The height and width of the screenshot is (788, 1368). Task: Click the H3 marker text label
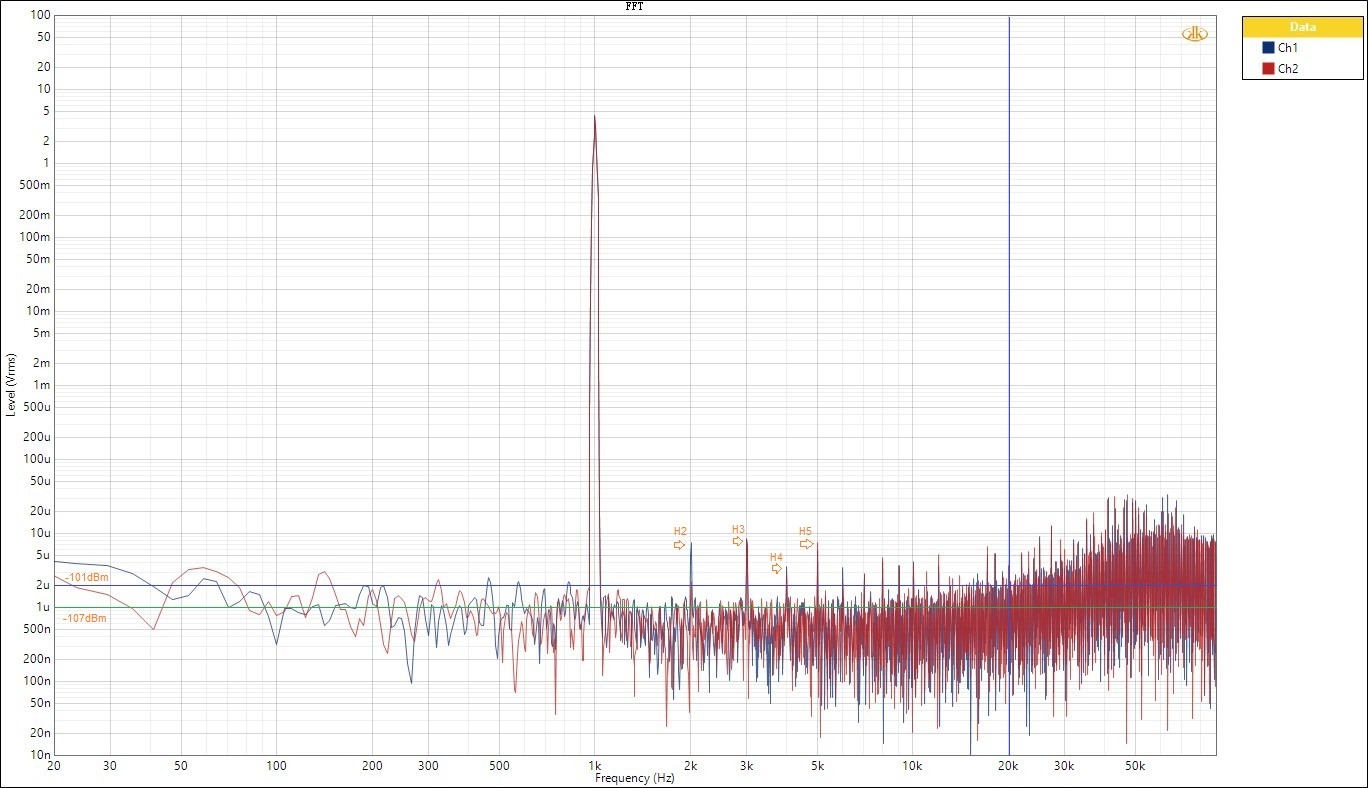point(738,529)
